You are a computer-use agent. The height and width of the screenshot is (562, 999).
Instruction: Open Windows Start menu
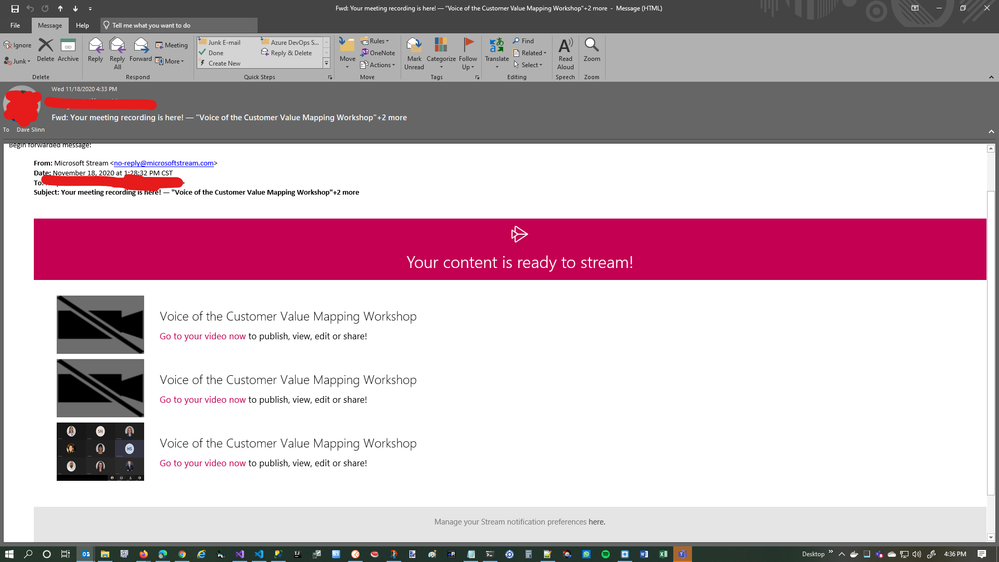coord(9,554)
